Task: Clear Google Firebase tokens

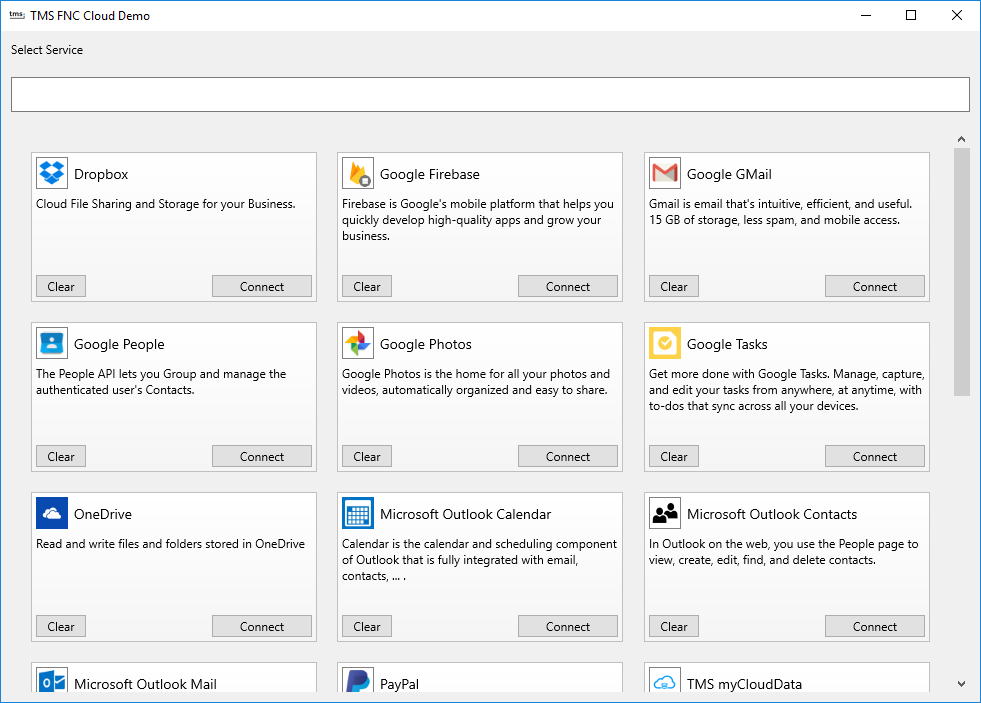Action: (367, 286)
